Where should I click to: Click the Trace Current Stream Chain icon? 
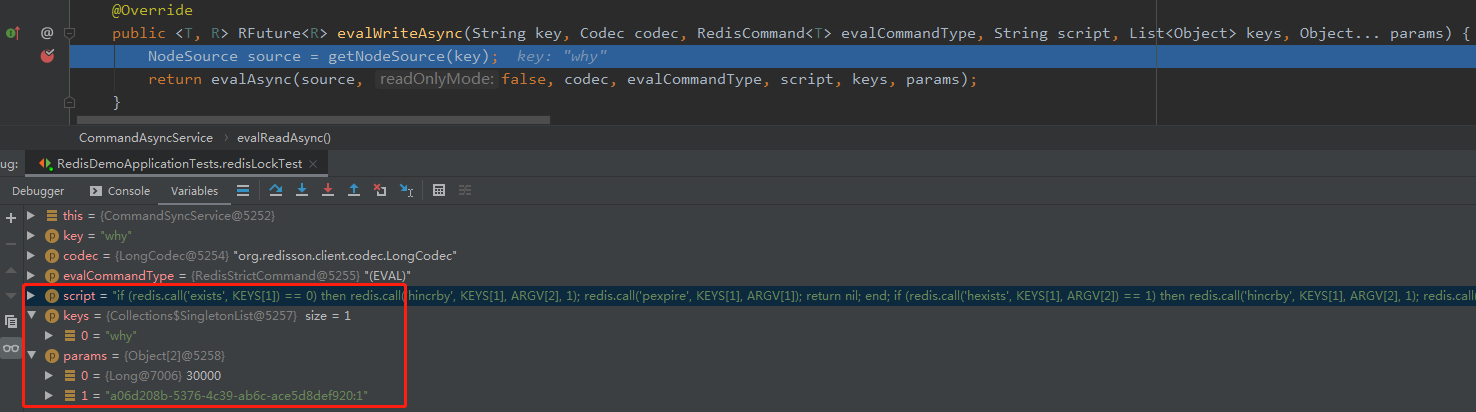465,190
